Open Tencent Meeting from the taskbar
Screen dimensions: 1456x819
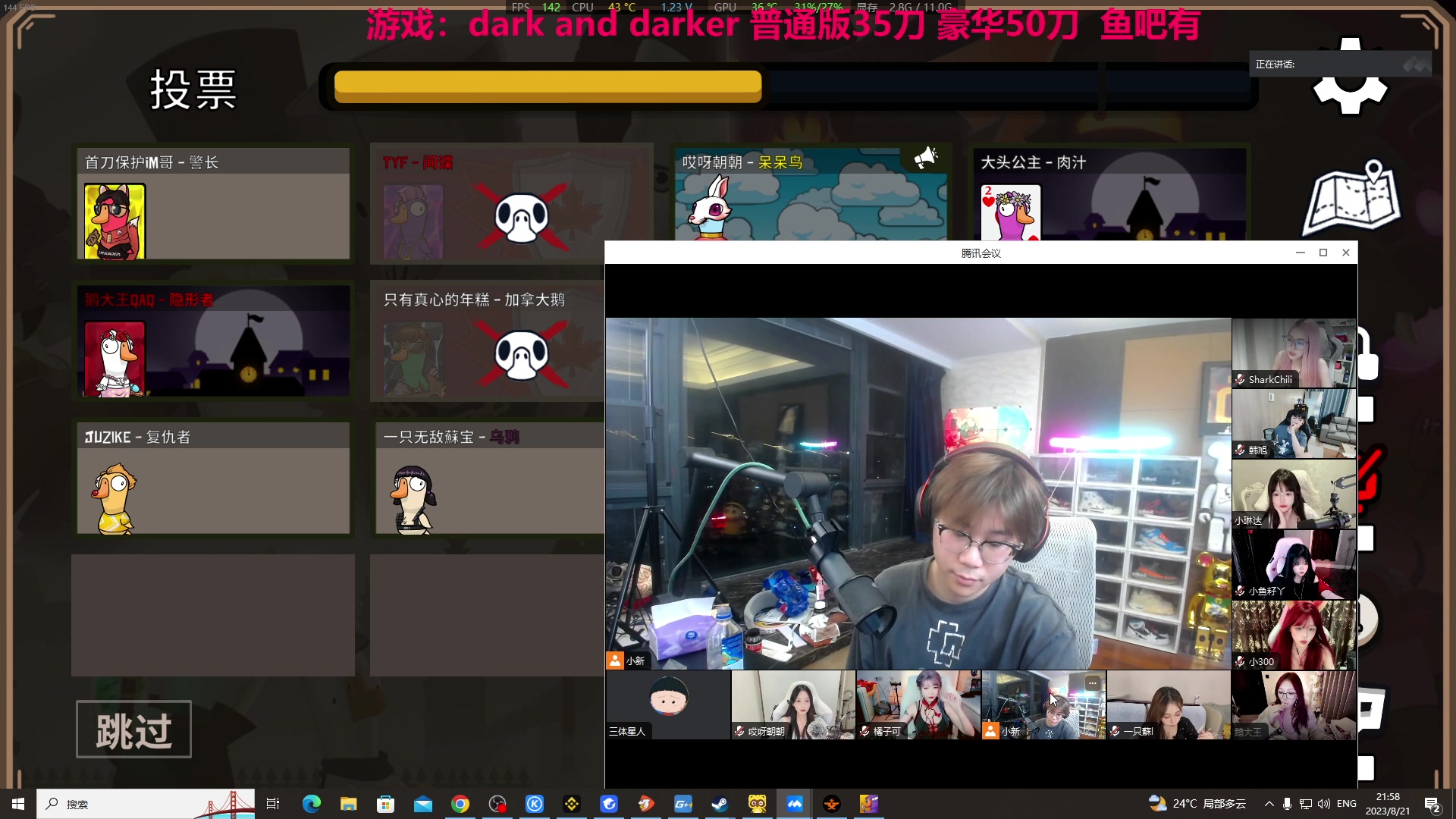(794, 804)
